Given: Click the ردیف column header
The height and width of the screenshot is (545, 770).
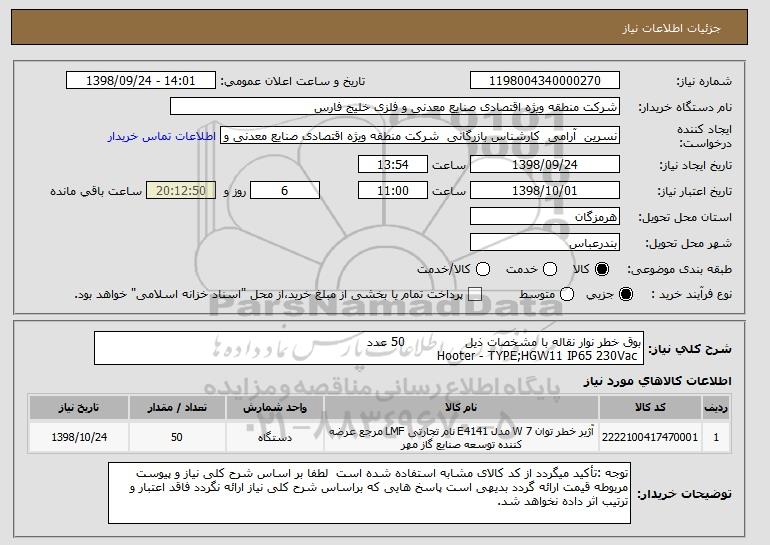Looking at the screenshot, I should pyautogui.click(x=716, y=408).
